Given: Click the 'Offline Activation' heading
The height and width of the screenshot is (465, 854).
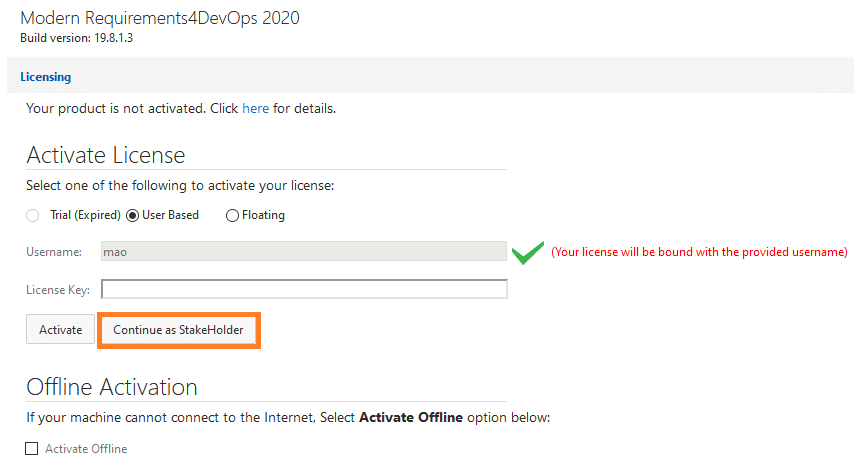Looking at the screenshot, I should pyautogui.click(x=112, y=387).
